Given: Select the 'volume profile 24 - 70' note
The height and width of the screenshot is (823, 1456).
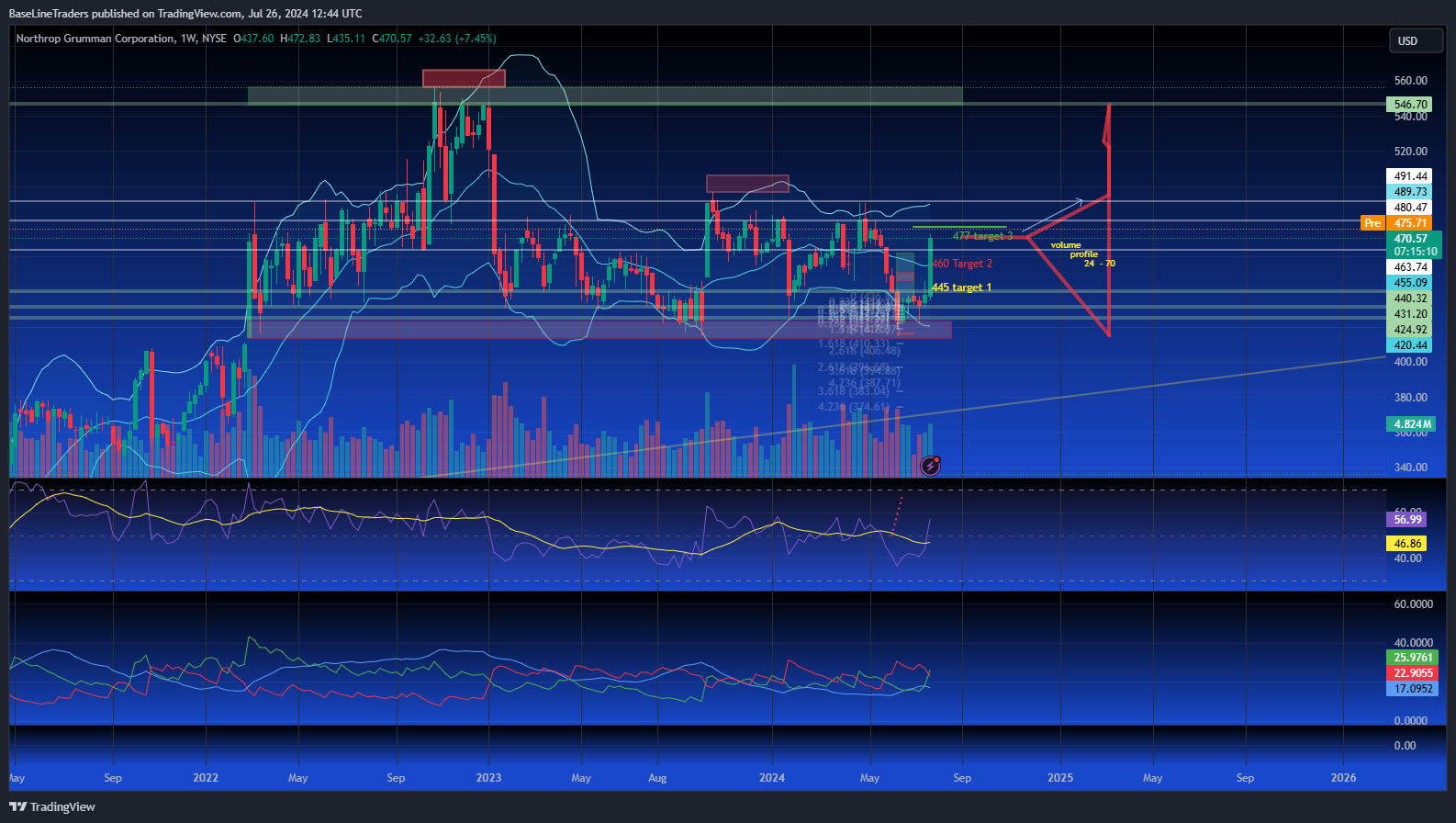Looking at the screenshot, I should [1083, 254].
